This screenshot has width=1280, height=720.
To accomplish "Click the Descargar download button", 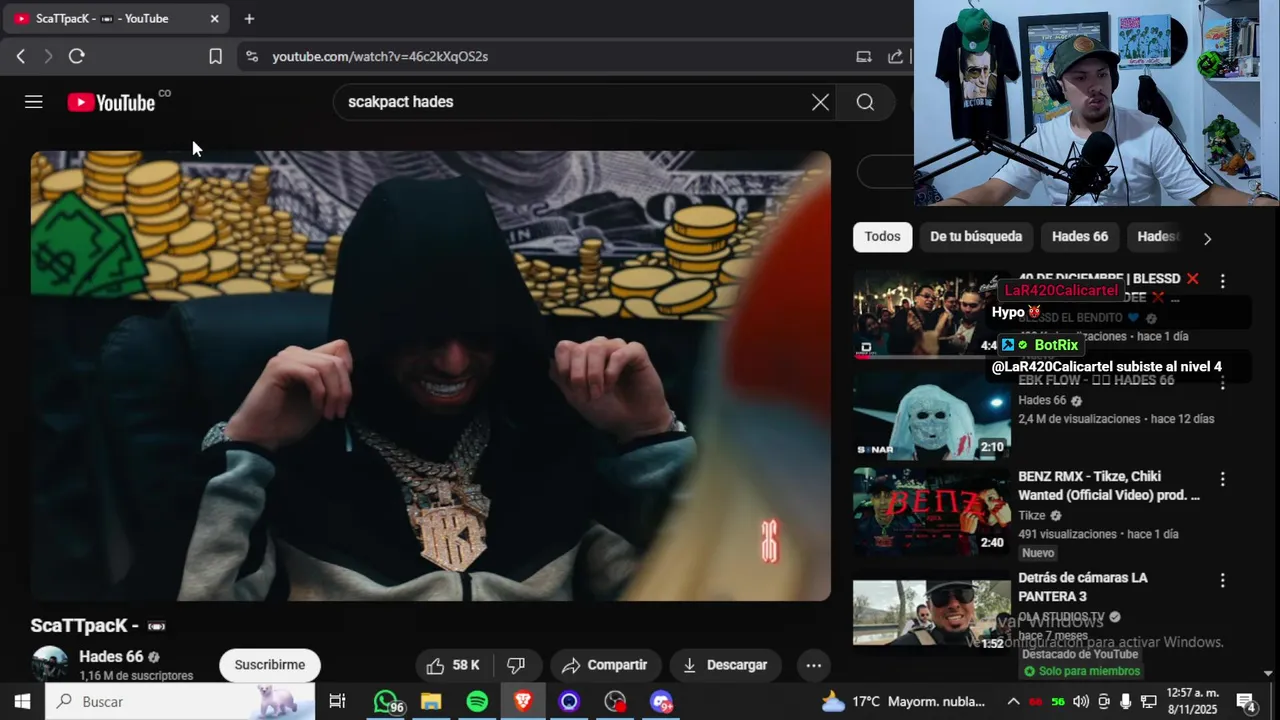I will [725, 665].
